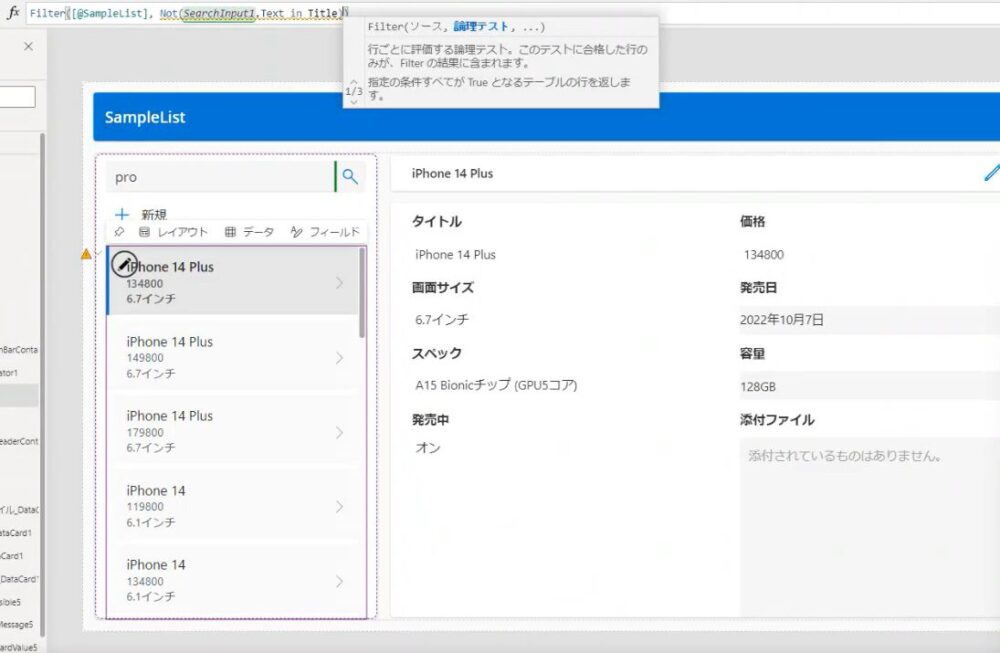
Task: Open chevron for iPhone 14 Plus 179800
Action: click(339, 432)
